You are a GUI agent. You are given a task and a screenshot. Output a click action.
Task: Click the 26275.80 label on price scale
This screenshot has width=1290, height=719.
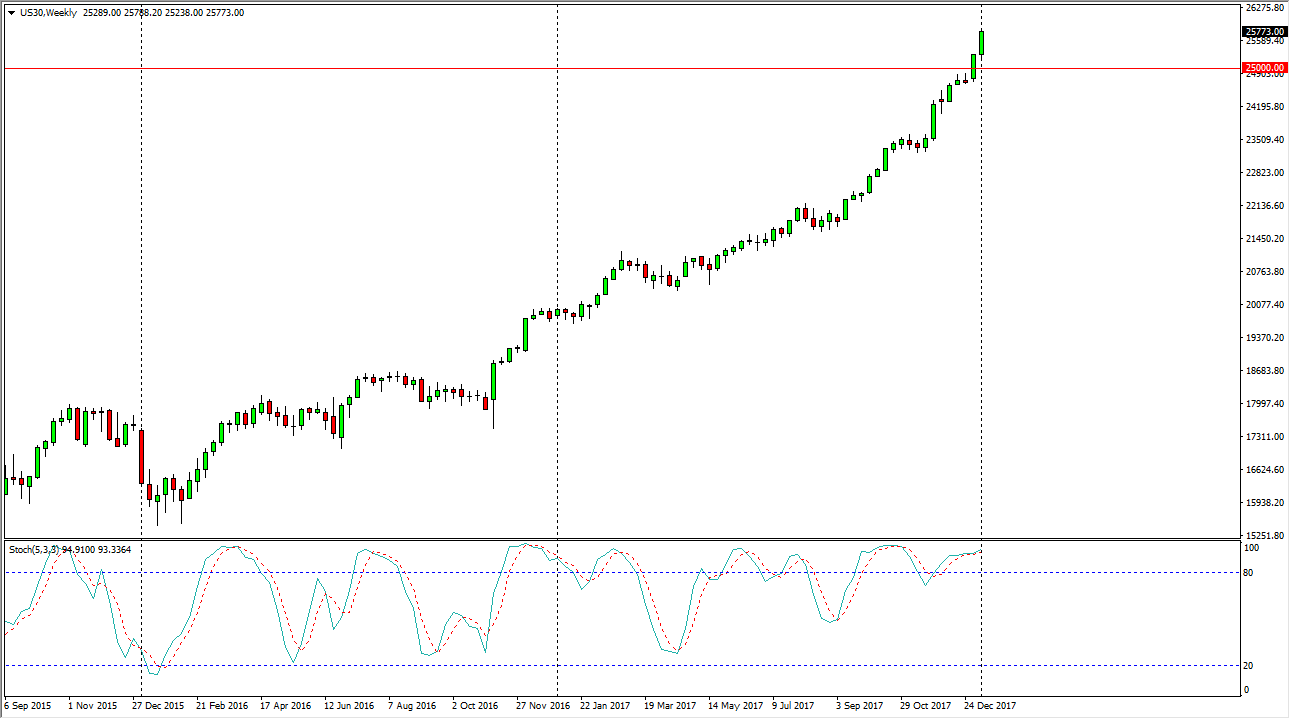(x=1264, y=8)
